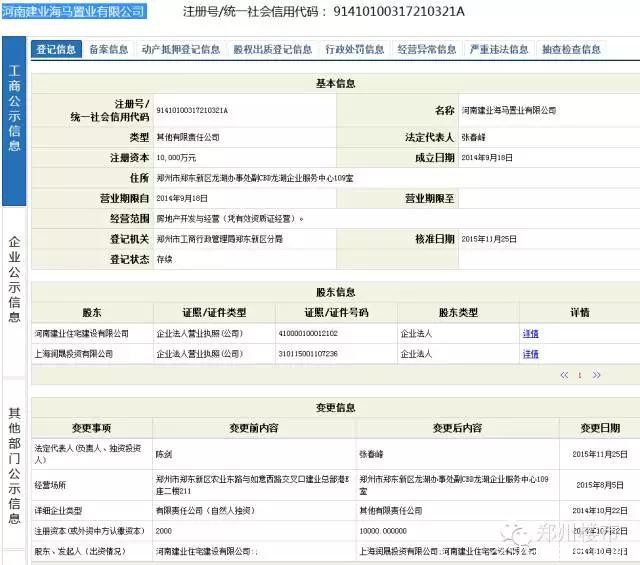The image size is (640, 565).
Task: Click the 股东类型 column header
Action: tap(458, 313)
